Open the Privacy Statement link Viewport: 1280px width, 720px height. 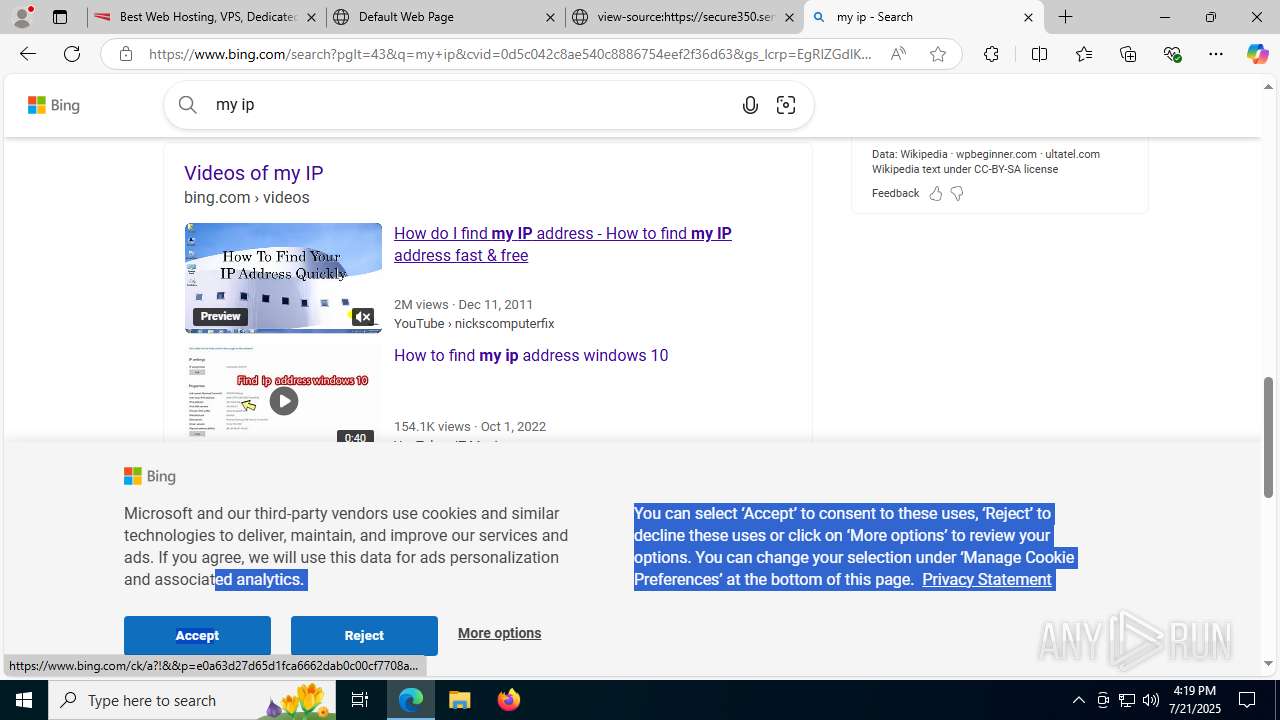(986, 580)
